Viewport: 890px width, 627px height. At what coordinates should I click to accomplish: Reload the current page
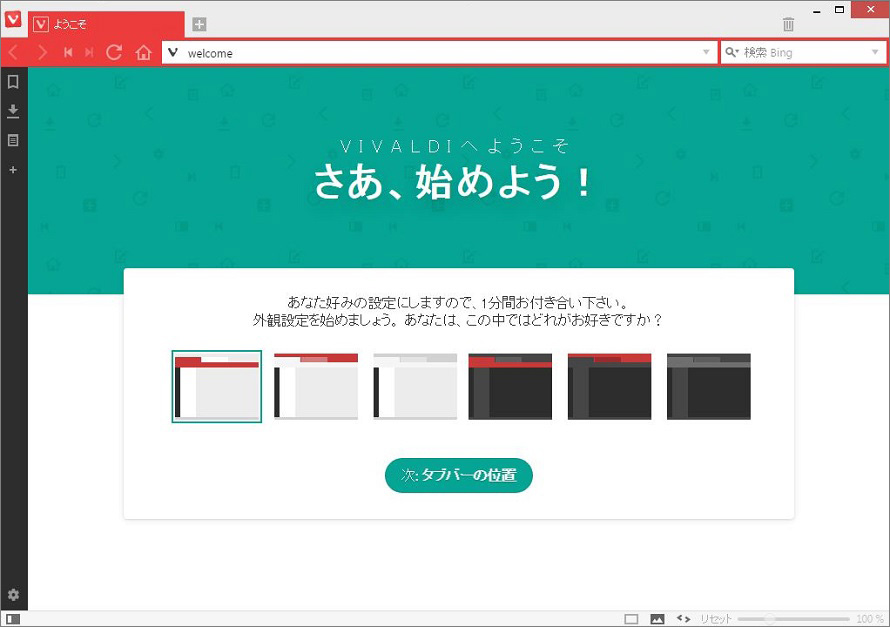[x=114, y=53]
